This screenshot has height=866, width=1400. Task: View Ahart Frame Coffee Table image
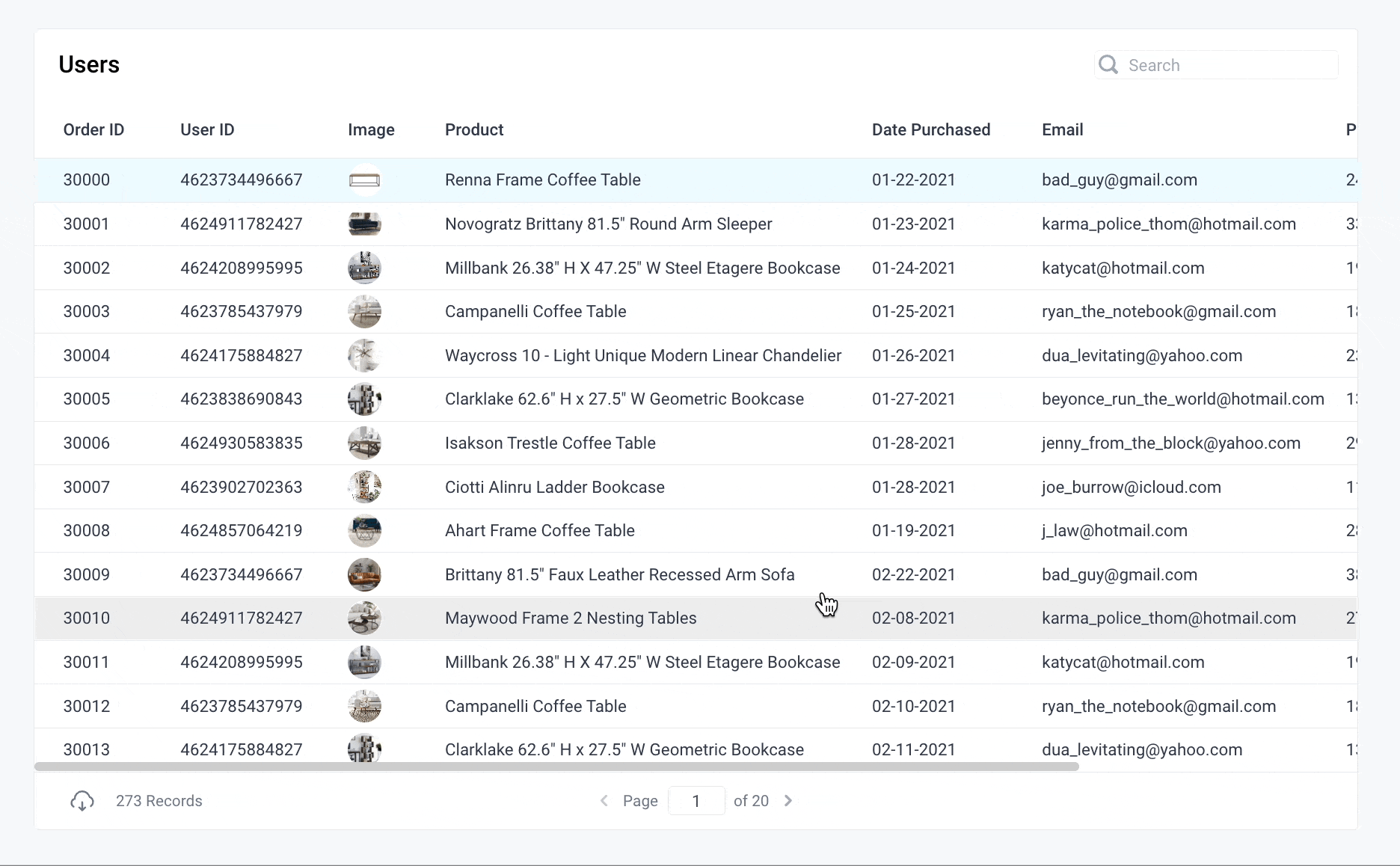pos(365,531)
